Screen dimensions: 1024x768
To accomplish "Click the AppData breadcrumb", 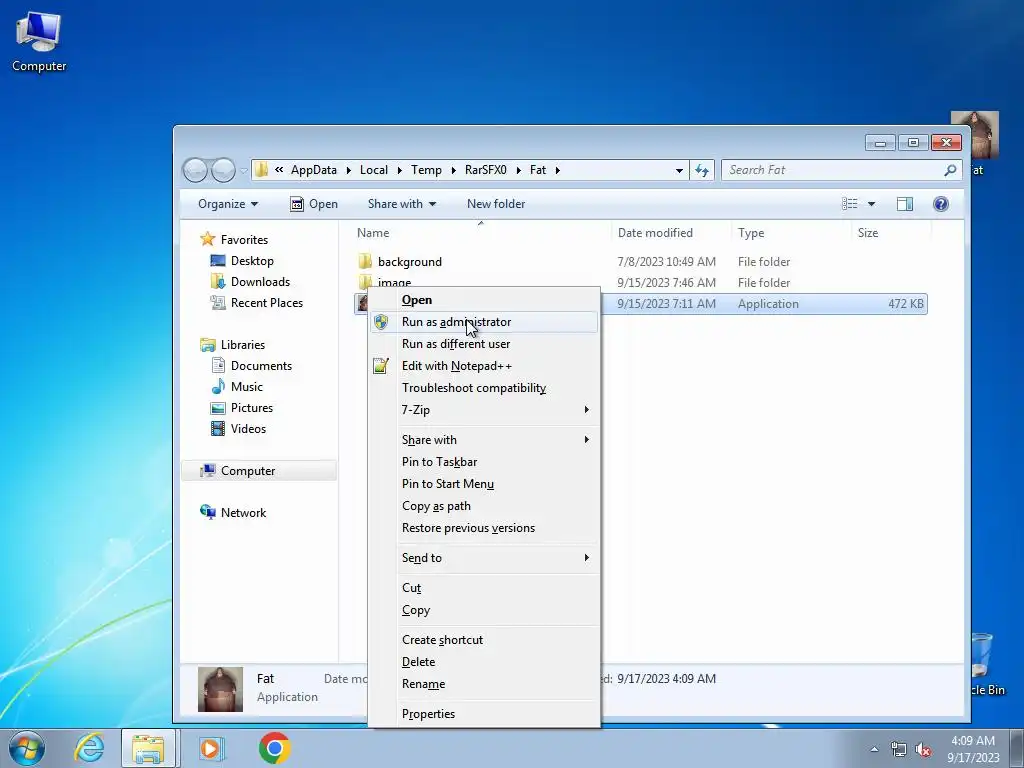I will click(x=313, y=170).
